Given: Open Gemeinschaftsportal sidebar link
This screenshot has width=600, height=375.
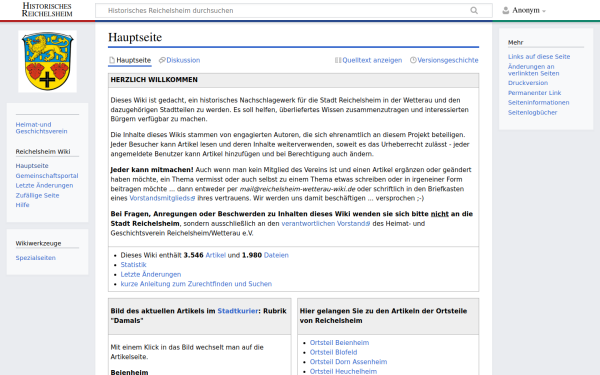Looking at the screenshot, I should click(x=47, y=176).
